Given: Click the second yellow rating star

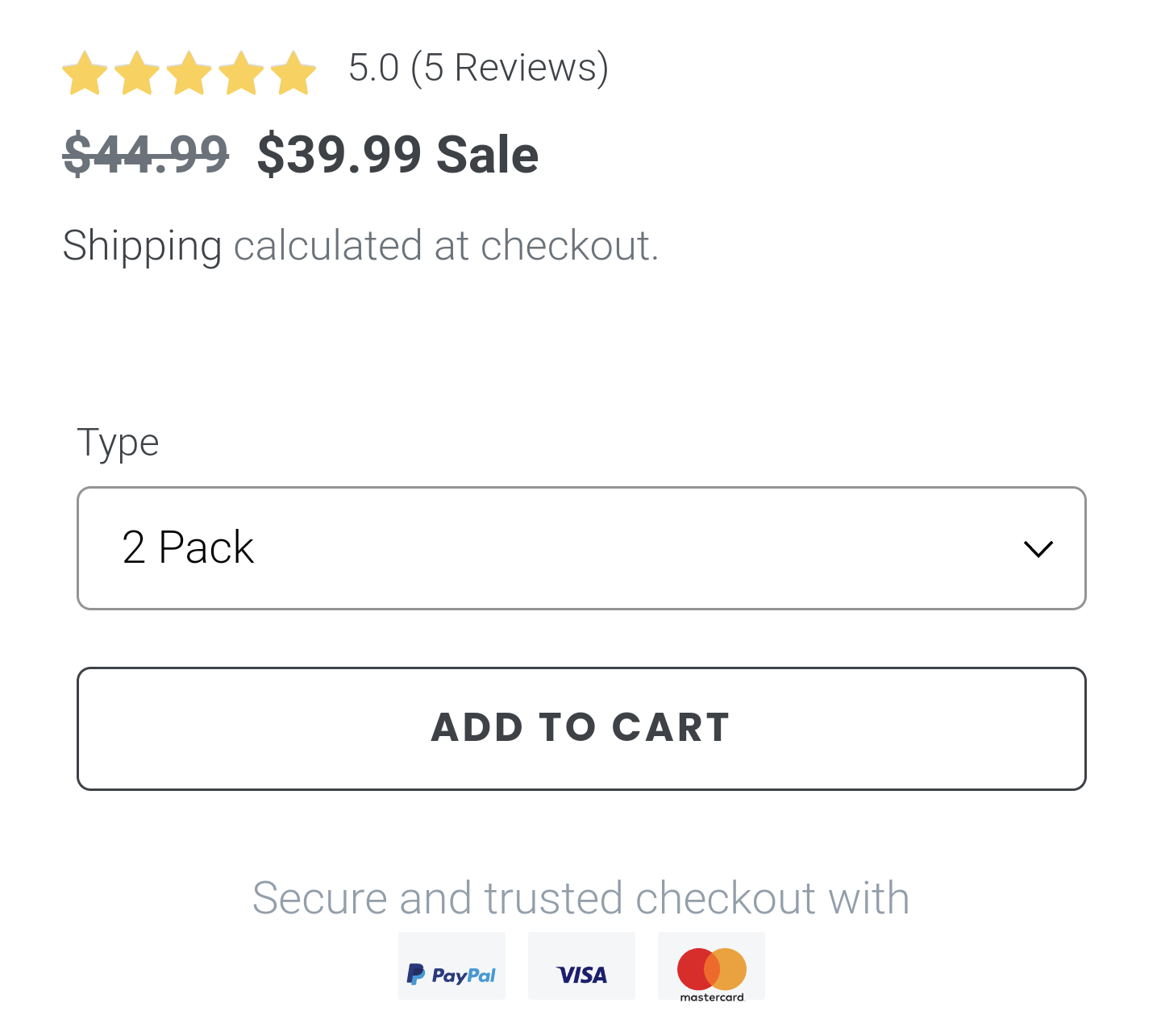Looking at the screenshot, I should coord(137,73).
